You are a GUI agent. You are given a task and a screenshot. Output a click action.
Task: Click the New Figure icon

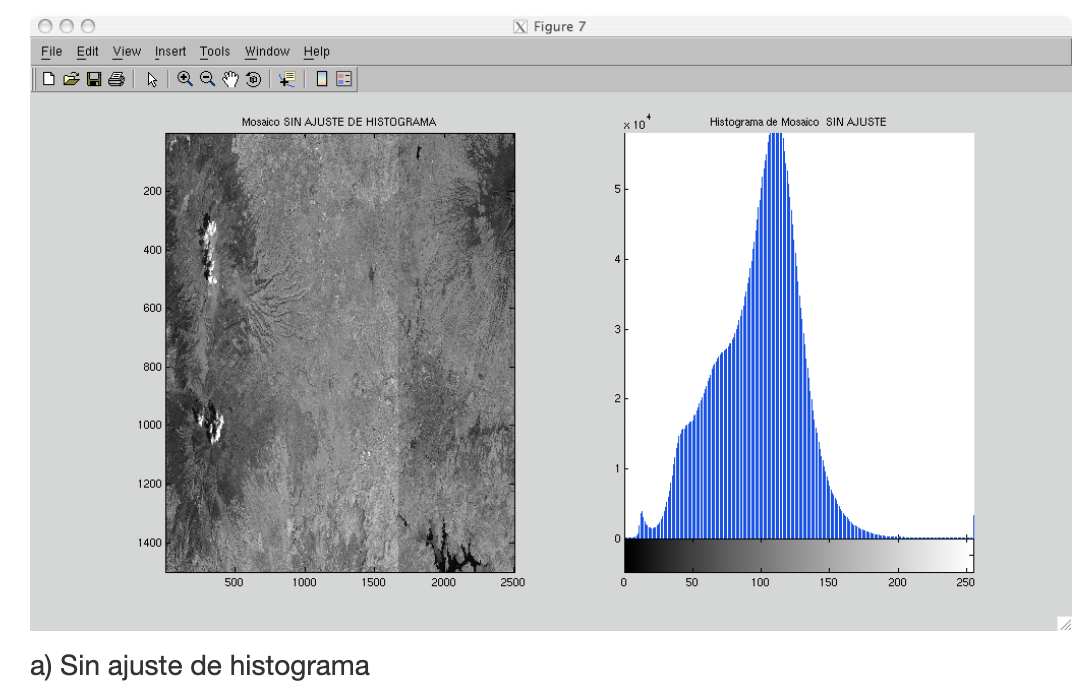(x=49, y=80)
